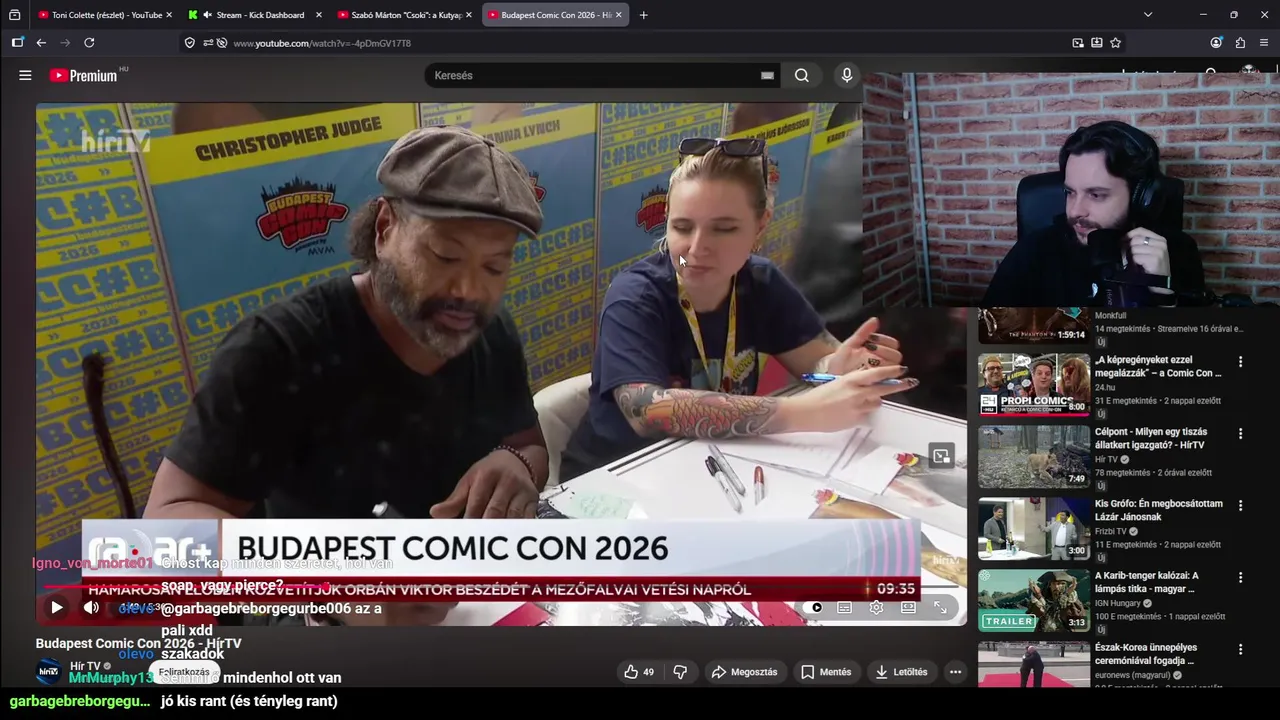Click the Keresés search field
Viewport: 1280px width, 720px height.
click(595, 75)
